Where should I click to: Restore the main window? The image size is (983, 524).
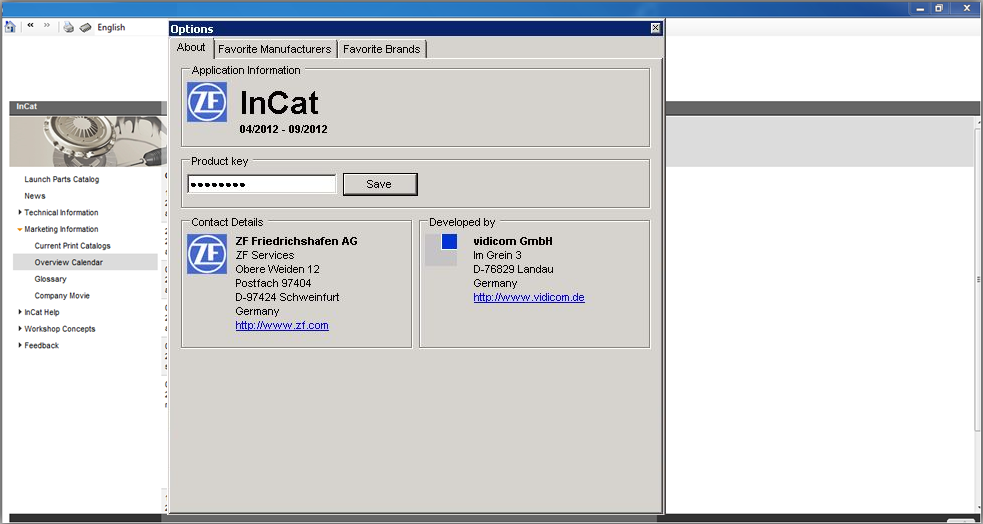938,8
